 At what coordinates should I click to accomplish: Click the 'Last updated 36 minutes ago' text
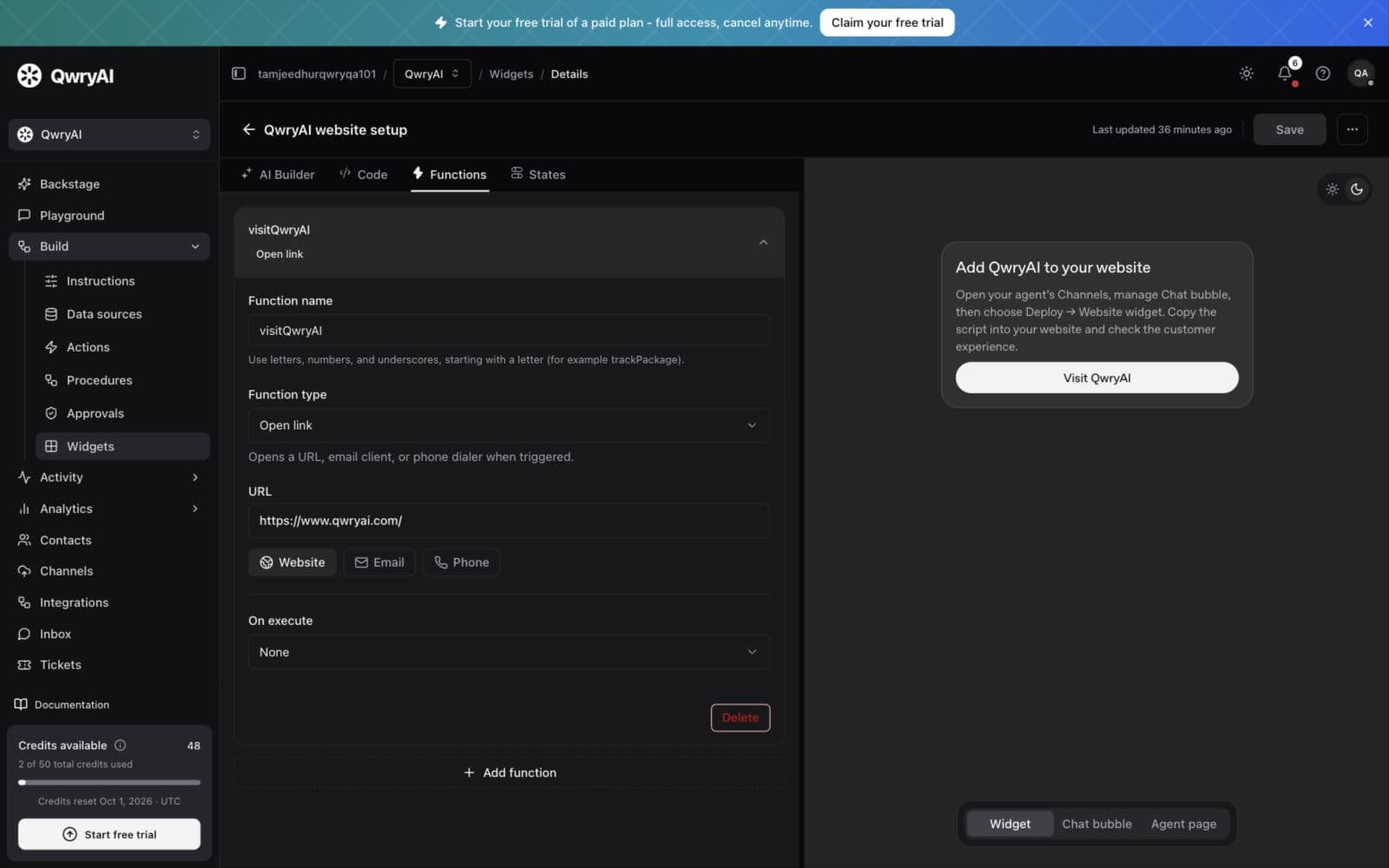tap(1162, 129)
